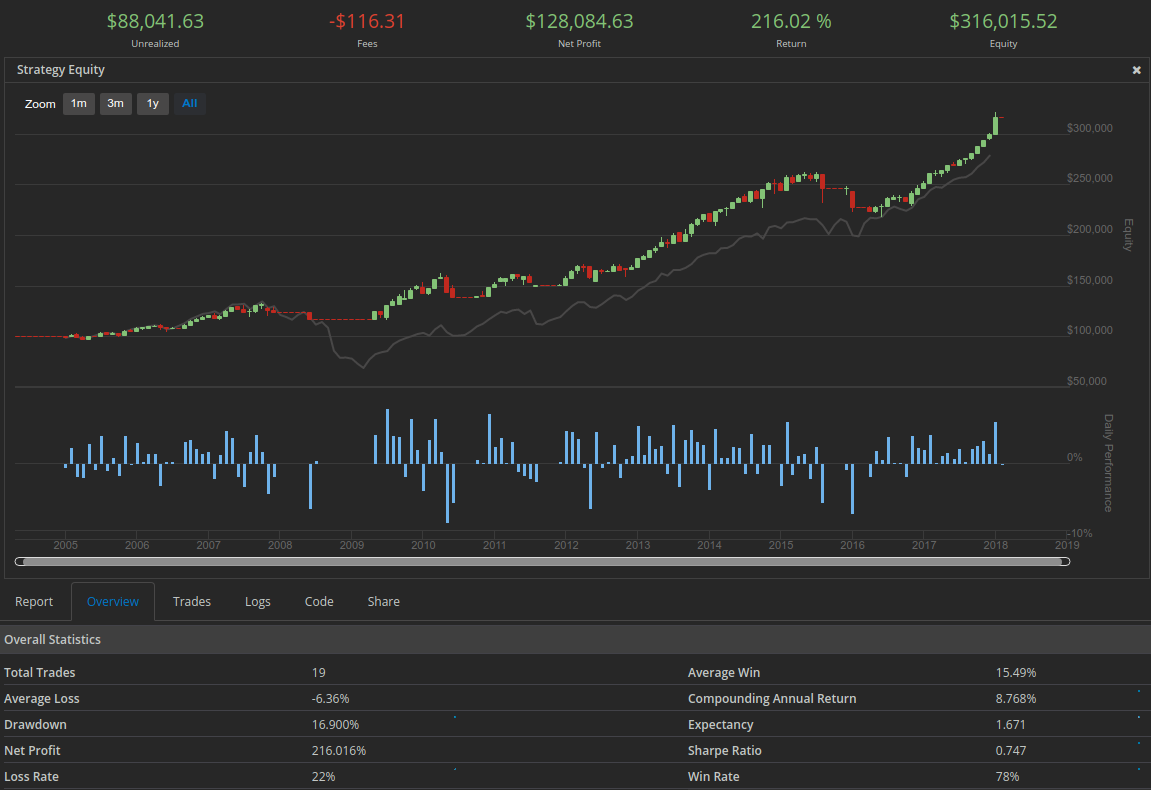Zoom the equity chart to 1y
Screen dimensions: 1151x790
pos(153,104)
